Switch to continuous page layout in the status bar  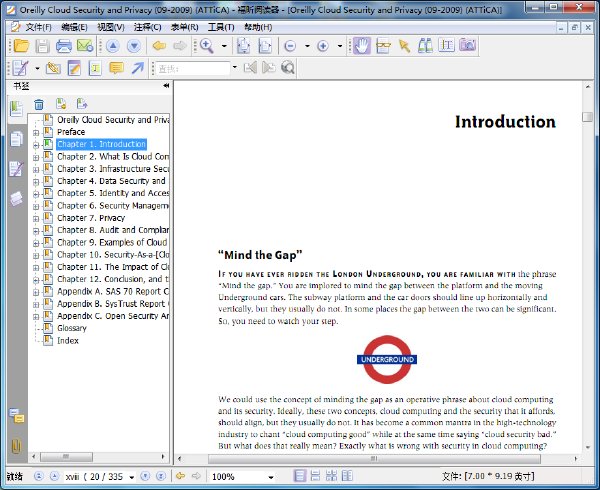pyautogui.click(x=315, y=476)
